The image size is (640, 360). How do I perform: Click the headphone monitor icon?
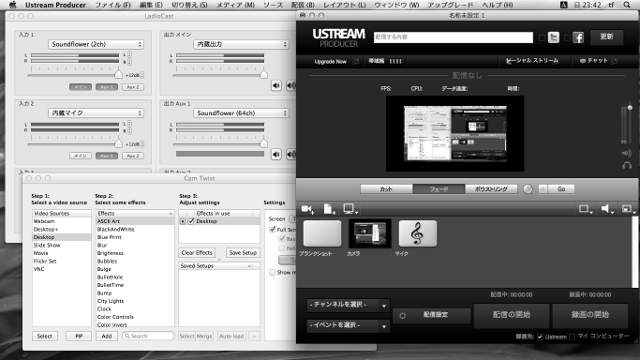click(627, 165)
